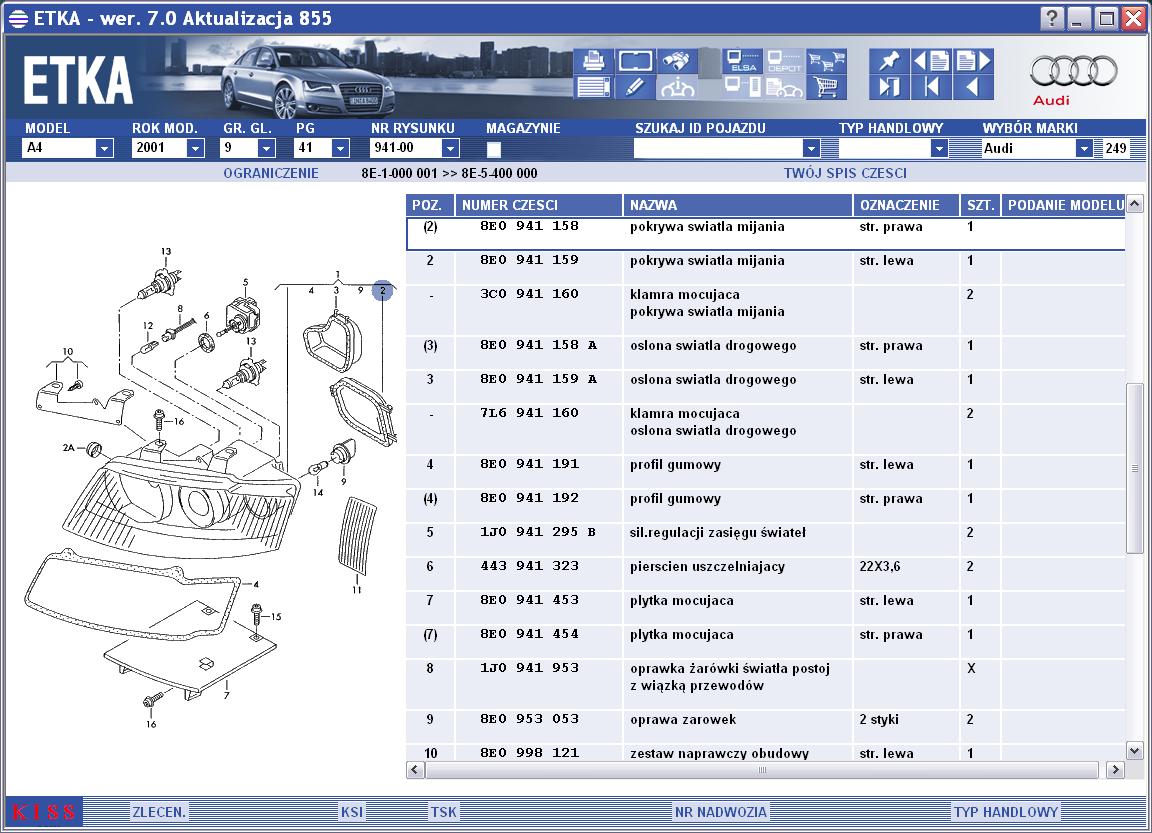Select part row 443 941 323
This screenshot has width=1152, height=833.
[766, 574]
